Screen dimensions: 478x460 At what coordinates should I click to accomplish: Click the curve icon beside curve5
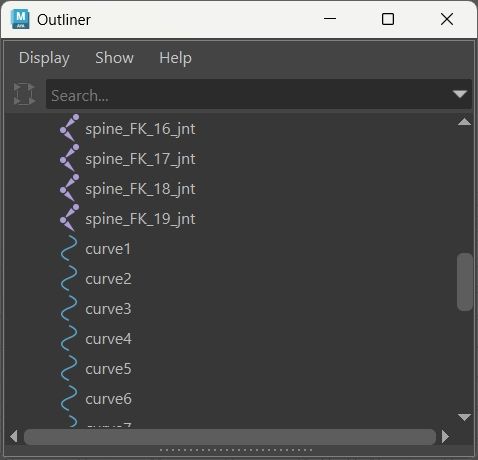(x=69, y=368)
